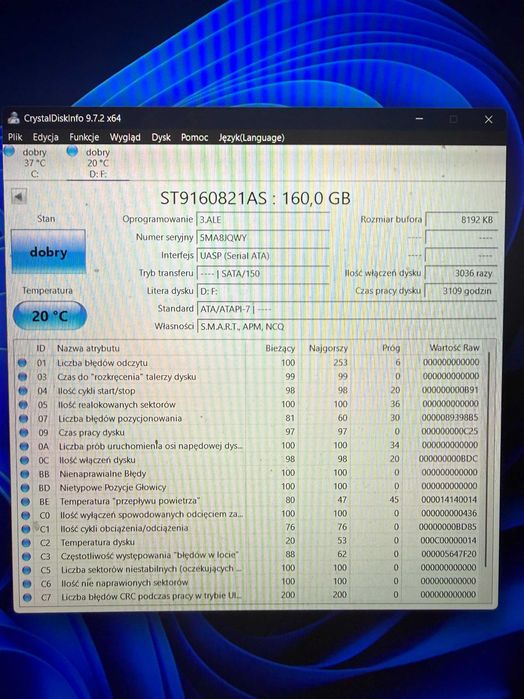Screen dimensions: 524x699
Task: Click status icon for attribute C5 row
Action: (27, 570)
